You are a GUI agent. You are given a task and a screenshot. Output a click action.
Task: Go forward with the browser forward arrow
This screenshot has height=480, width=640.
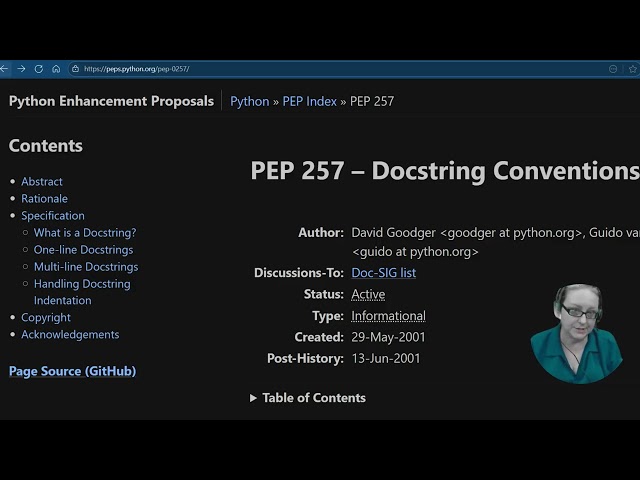(x=21, y=69)
